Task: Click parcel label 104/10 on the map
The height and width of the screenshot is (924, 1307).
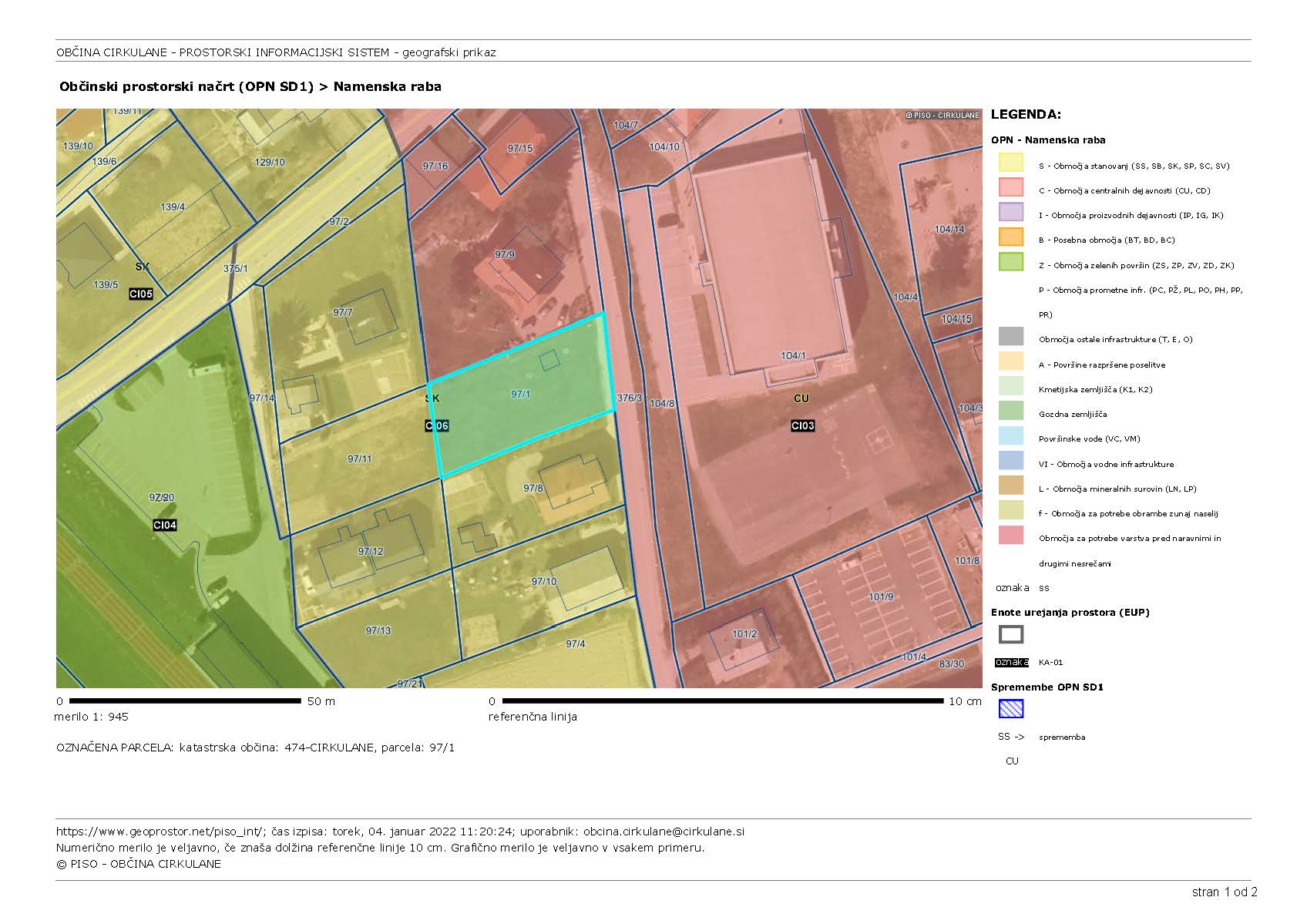Action: (x=664, y=147)
